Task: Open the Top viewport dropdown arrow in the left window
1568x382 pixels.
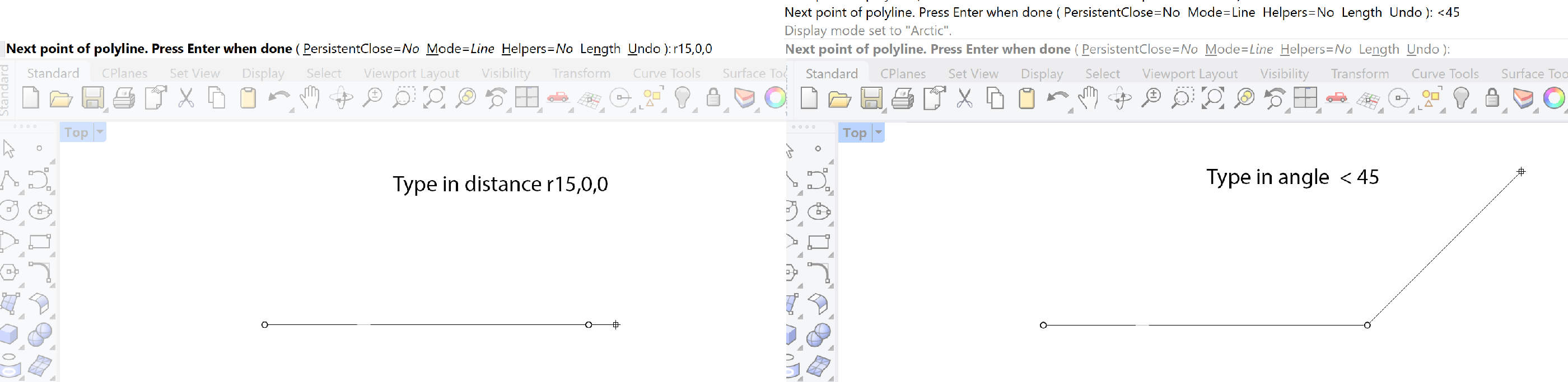Action: coord(100,132)
